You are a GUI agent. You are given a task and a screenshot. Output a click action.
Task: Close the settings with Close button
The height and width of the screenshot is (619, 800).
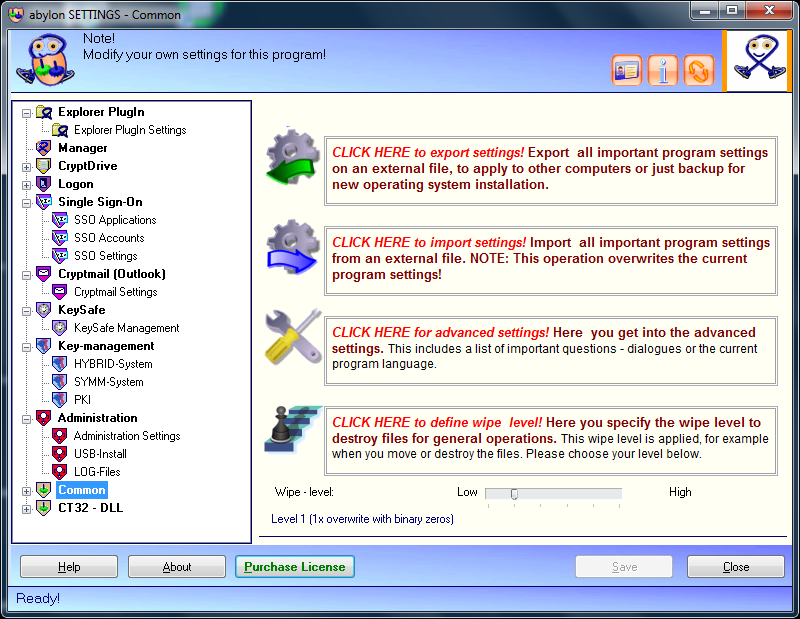coord(736,566)
